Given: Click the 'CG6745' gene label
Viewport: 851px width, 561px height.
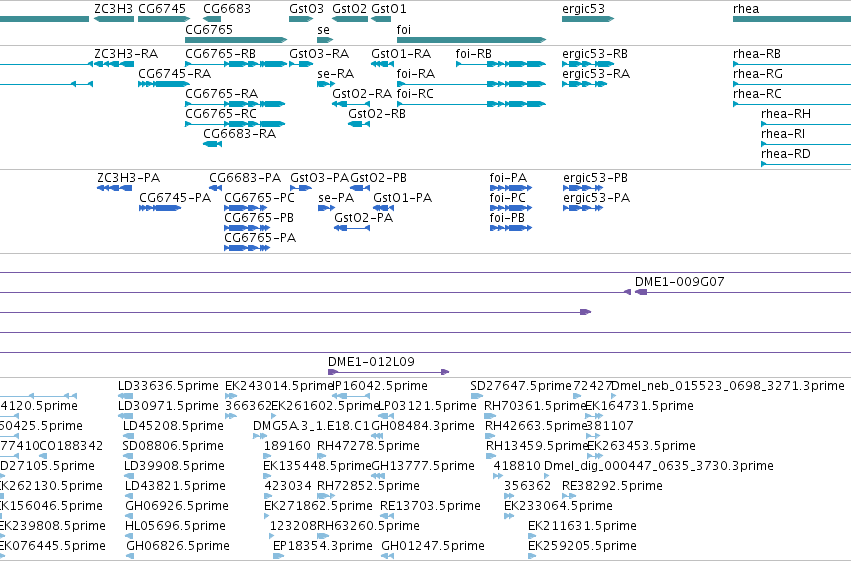Looking at the screenshot, I should (162, 9).
